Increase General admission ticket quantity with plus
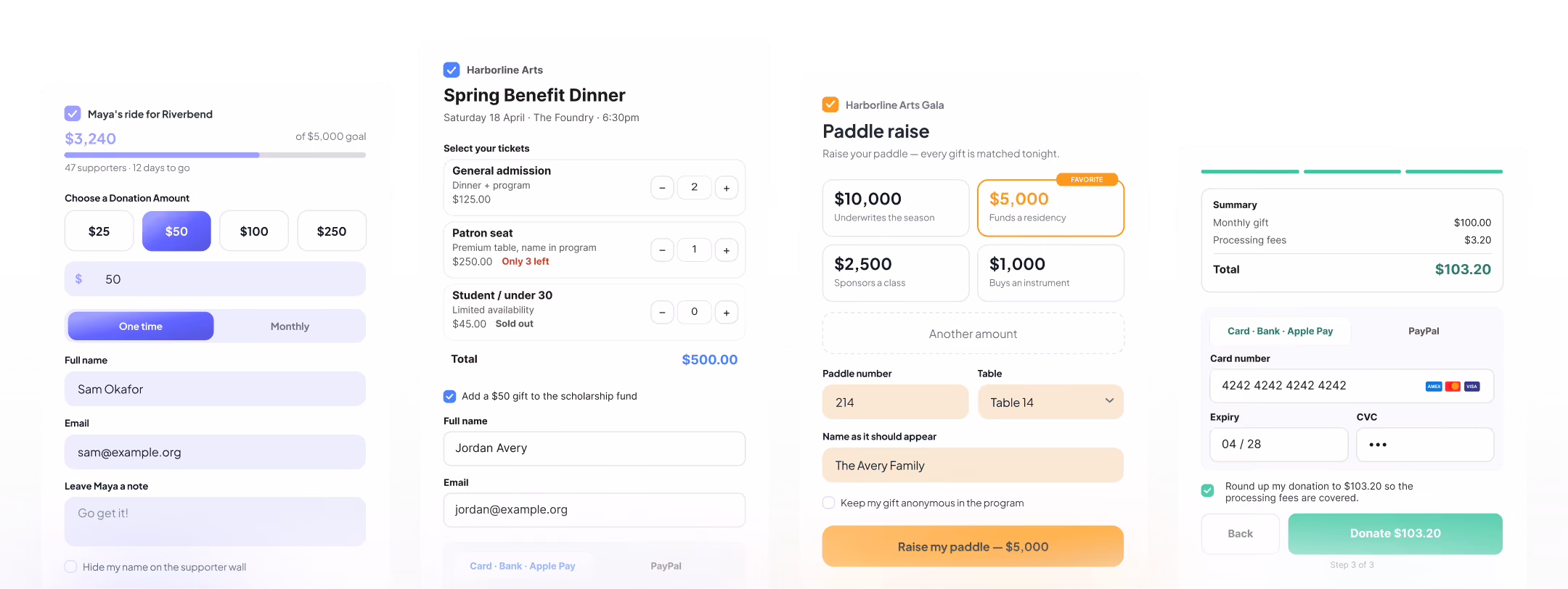This screenshot has height=589, width=1568. point(726,188)
